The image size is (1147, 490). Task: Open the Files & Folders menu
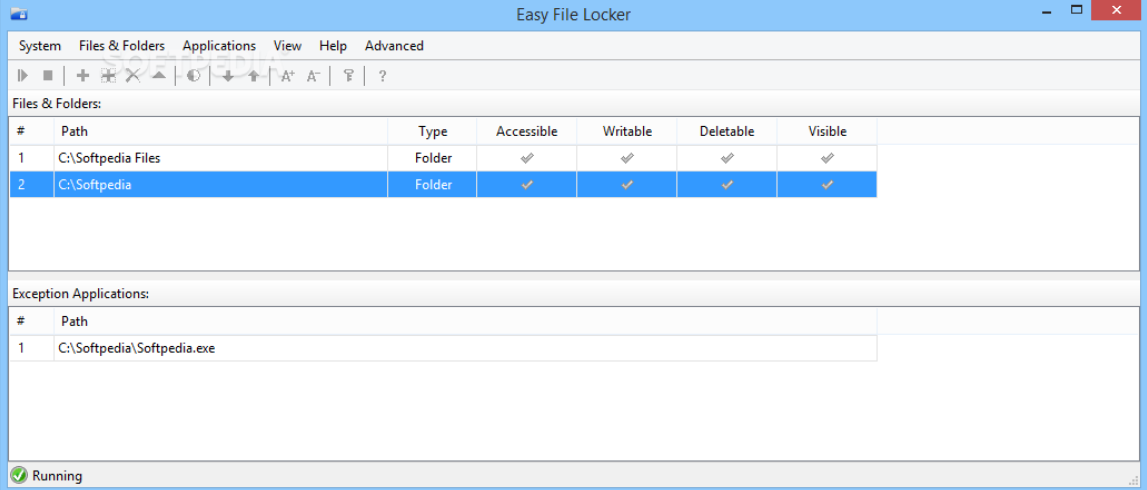tap(122, 46)
